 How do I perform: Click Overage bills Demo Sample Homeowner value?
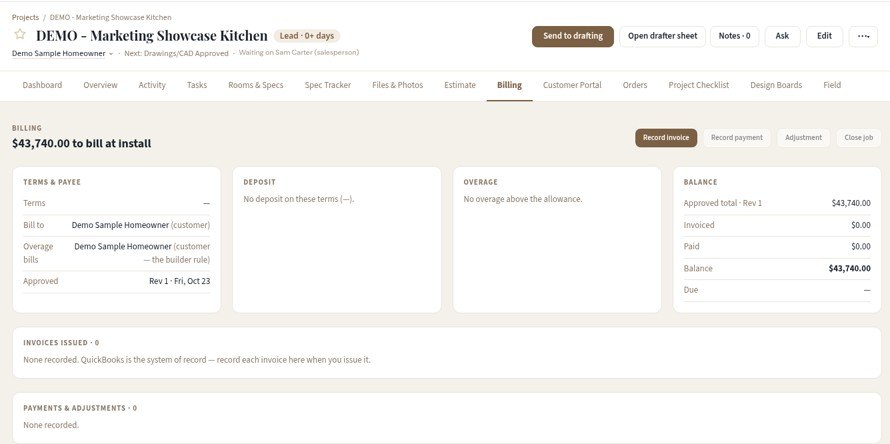(142, 253)
